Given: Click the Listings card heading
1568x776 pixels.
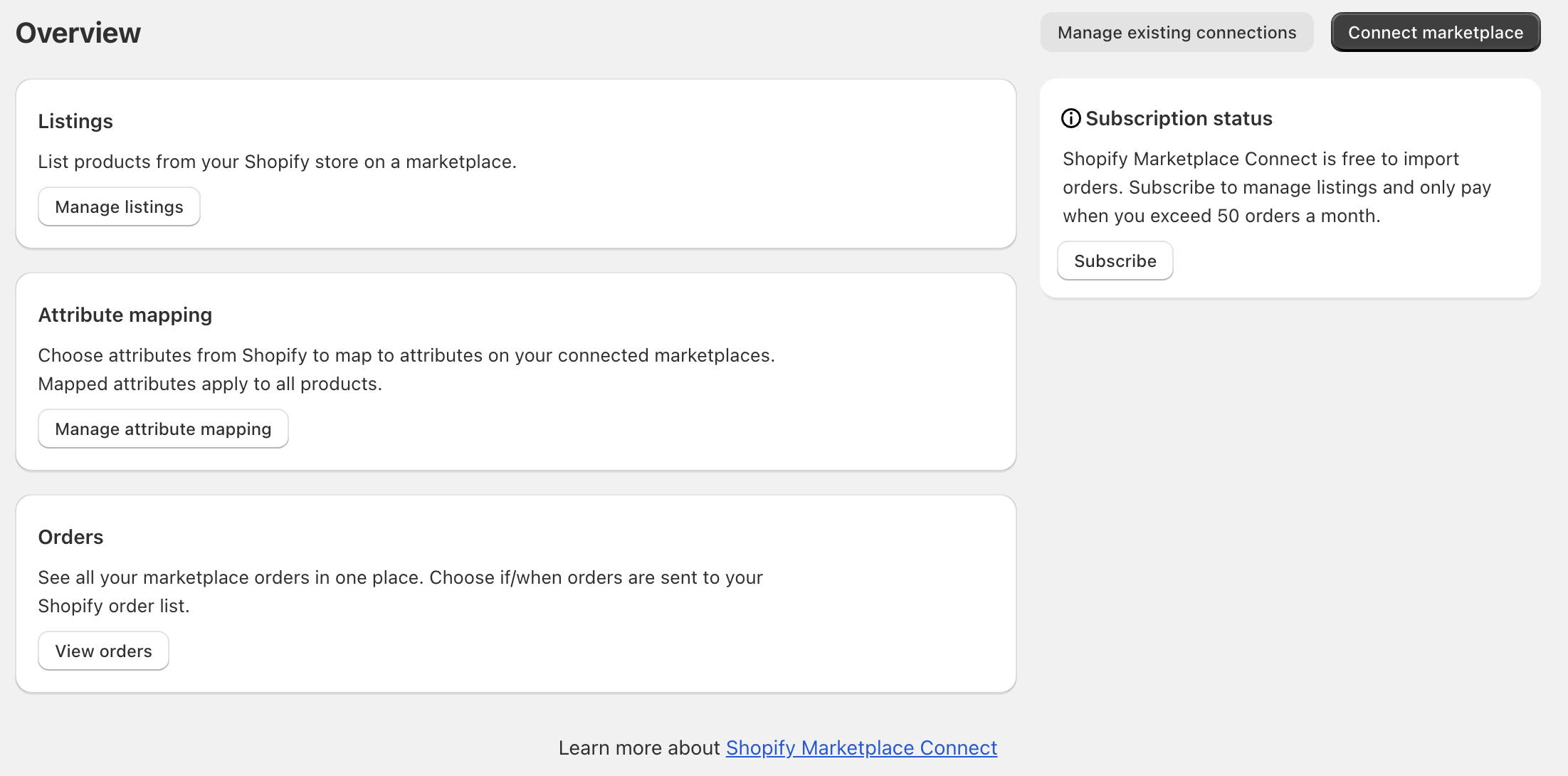Looking at the screenshot, I should (x=75, y=121).
